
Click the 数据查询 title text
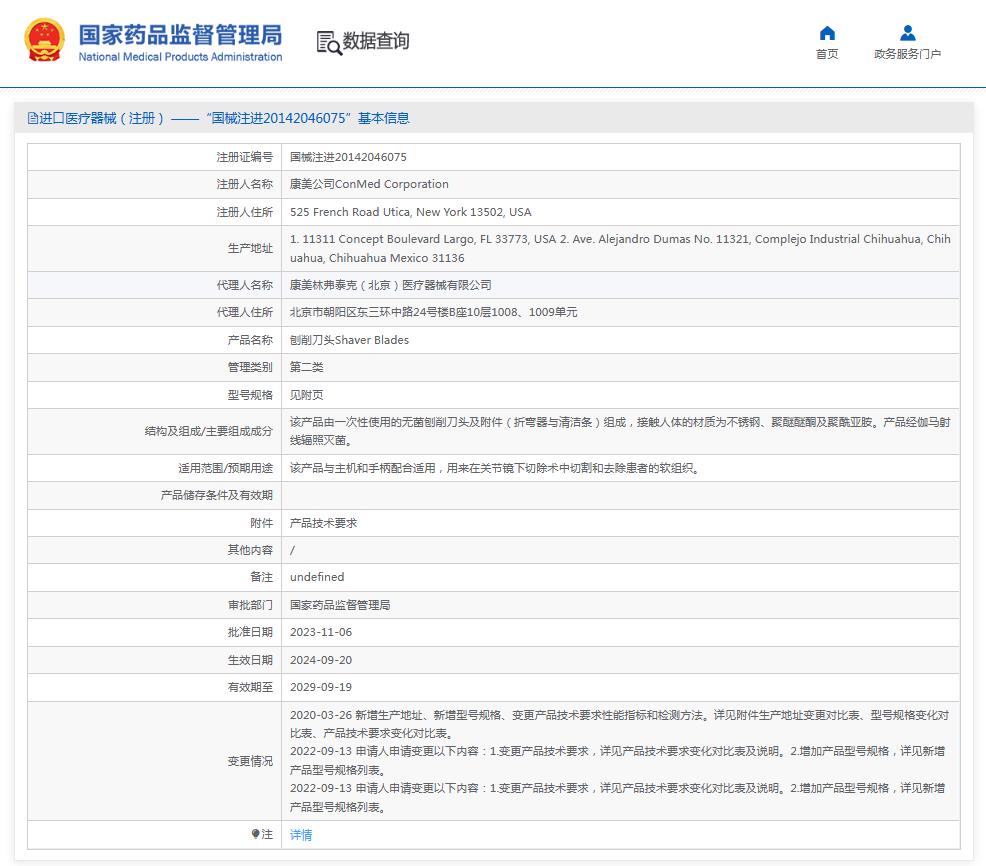[x=376, y=41]
